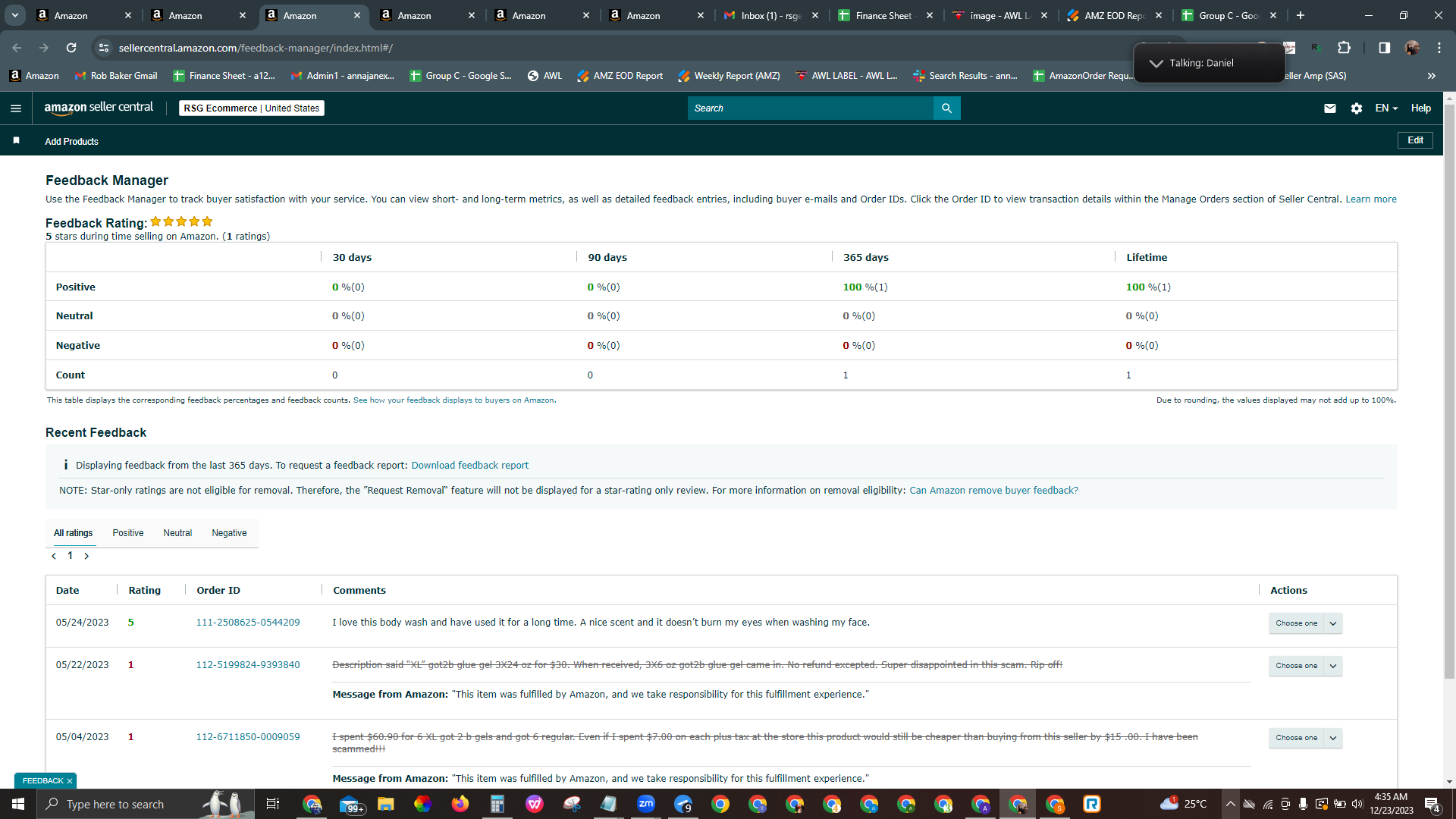The width and height of the screenshot is (1456, 819).
Task: Open order 112-5199824-9393840
Action: click(248, 665)
